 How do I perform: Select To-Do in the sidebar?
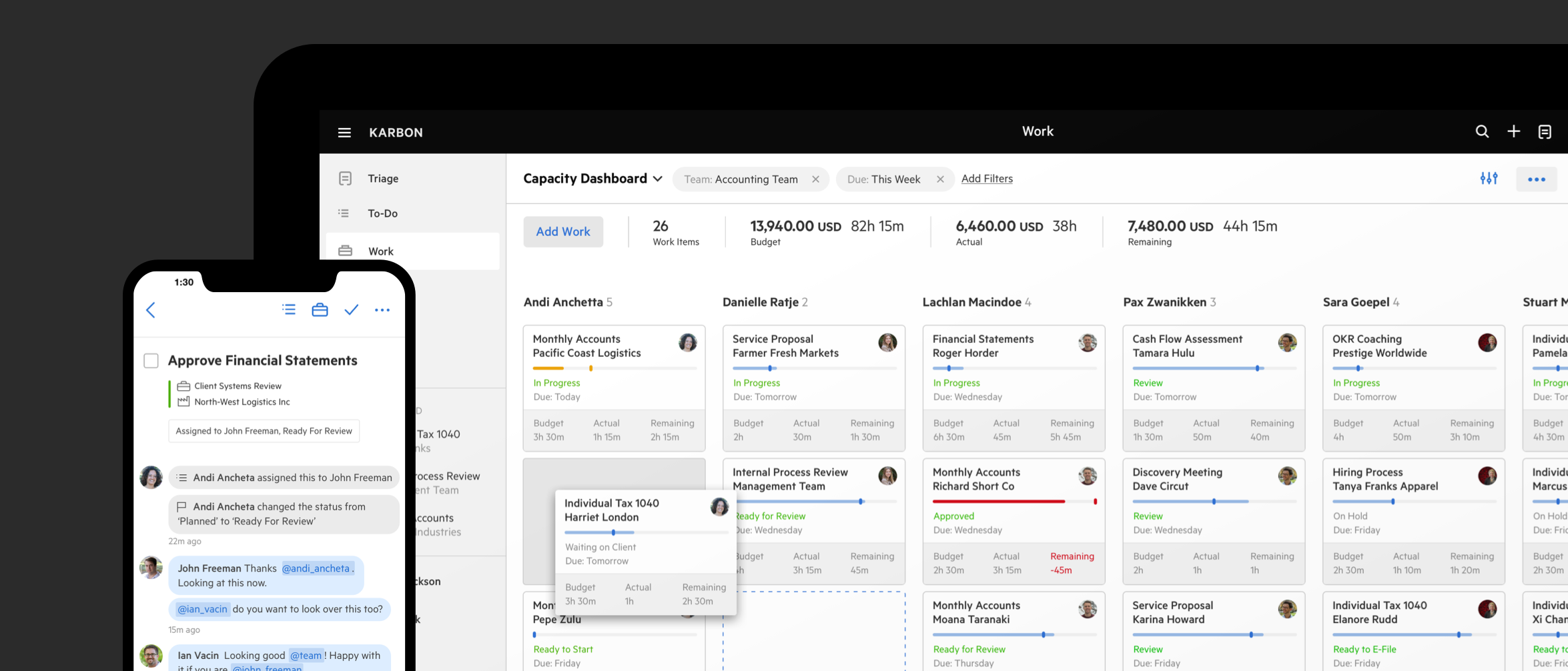[383, 213]
